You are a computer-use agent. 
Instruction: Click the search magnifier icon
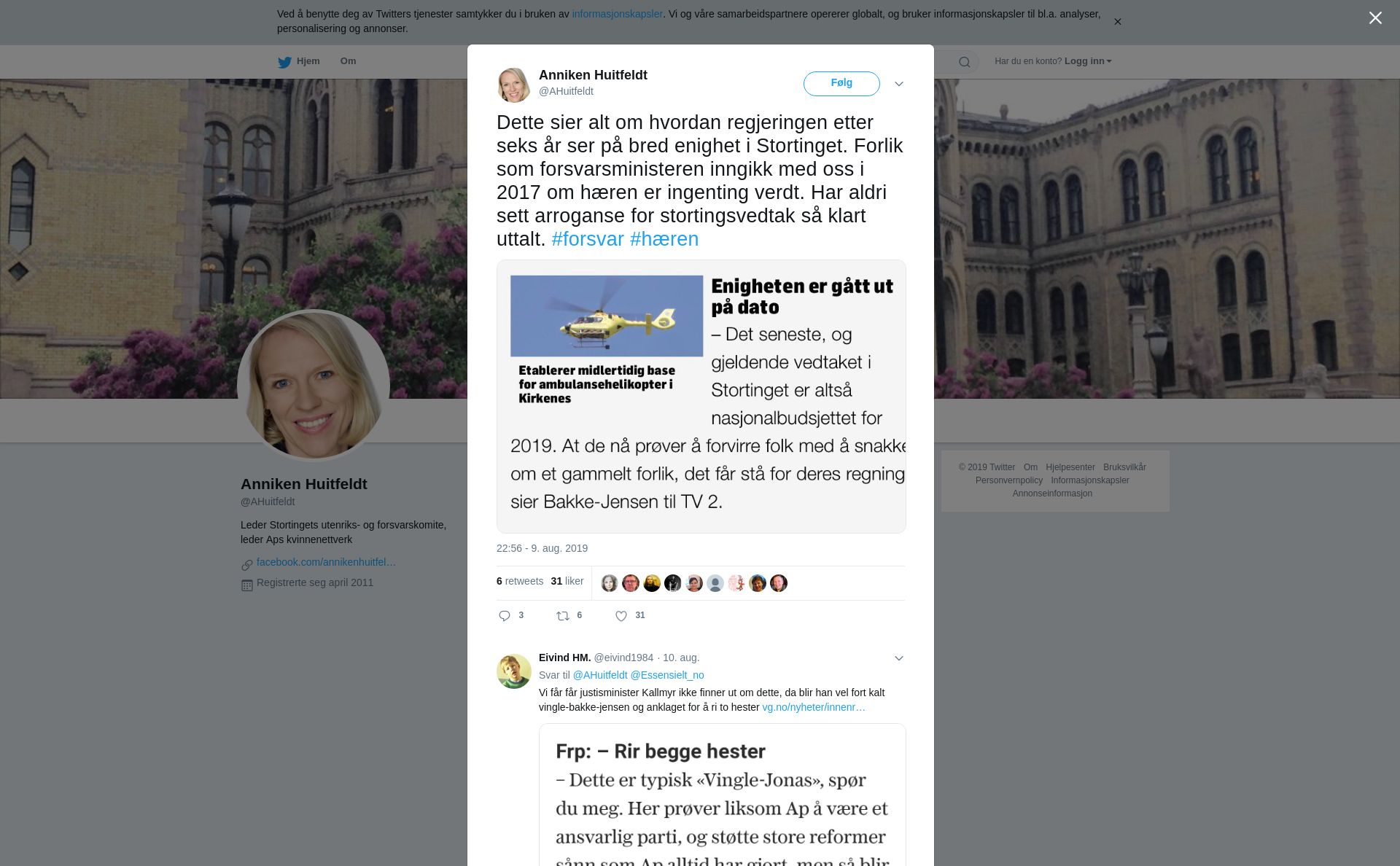tap(965, 62)
